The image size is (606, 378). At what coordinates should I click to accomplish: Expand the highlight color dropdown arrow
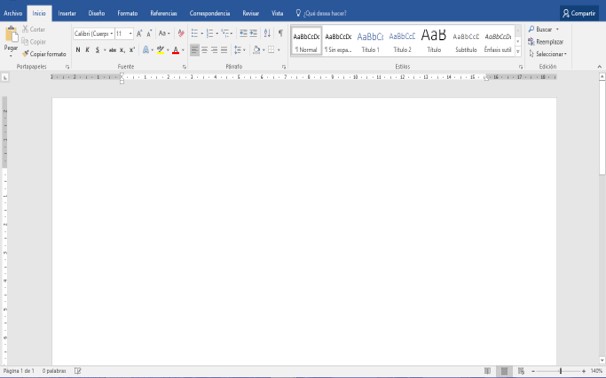tap(168, 50)
